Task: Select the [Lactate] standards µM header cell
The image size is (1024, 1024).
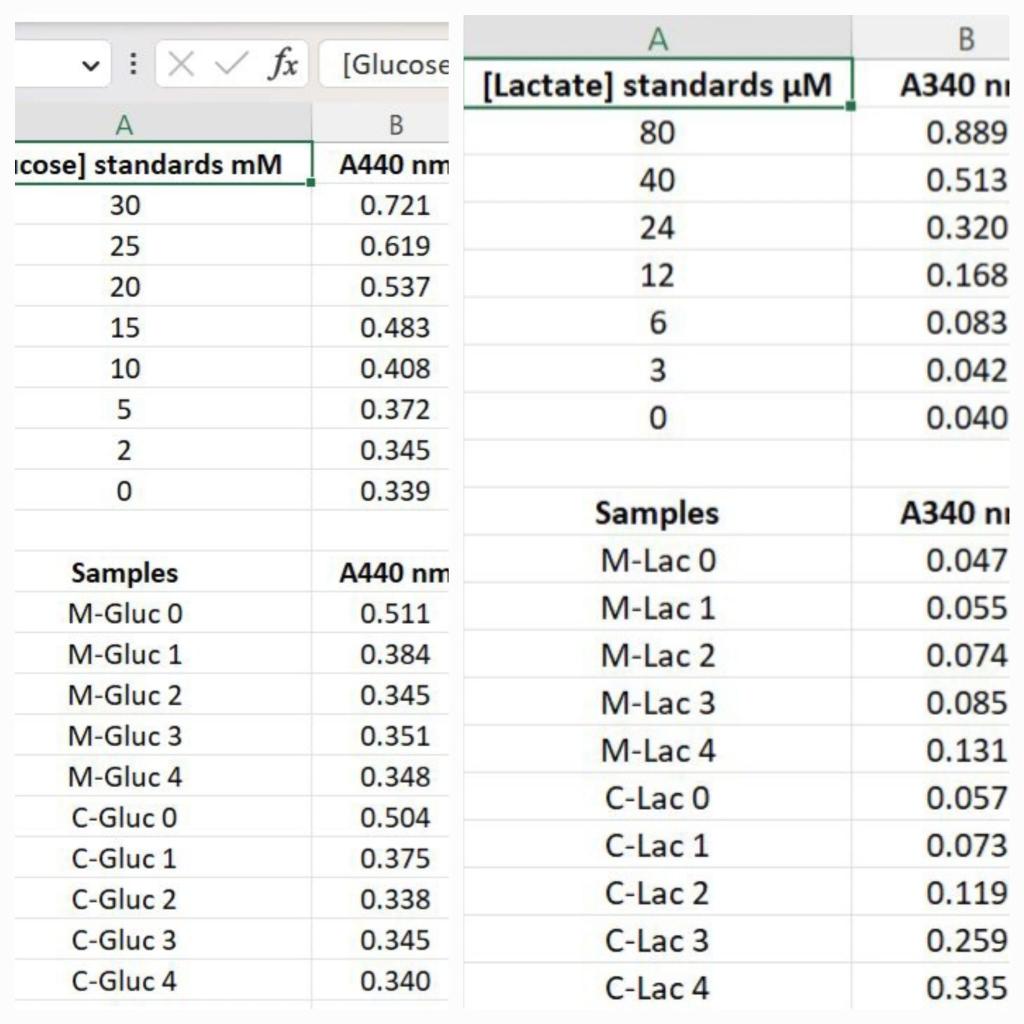Action: tap(658, 84)
